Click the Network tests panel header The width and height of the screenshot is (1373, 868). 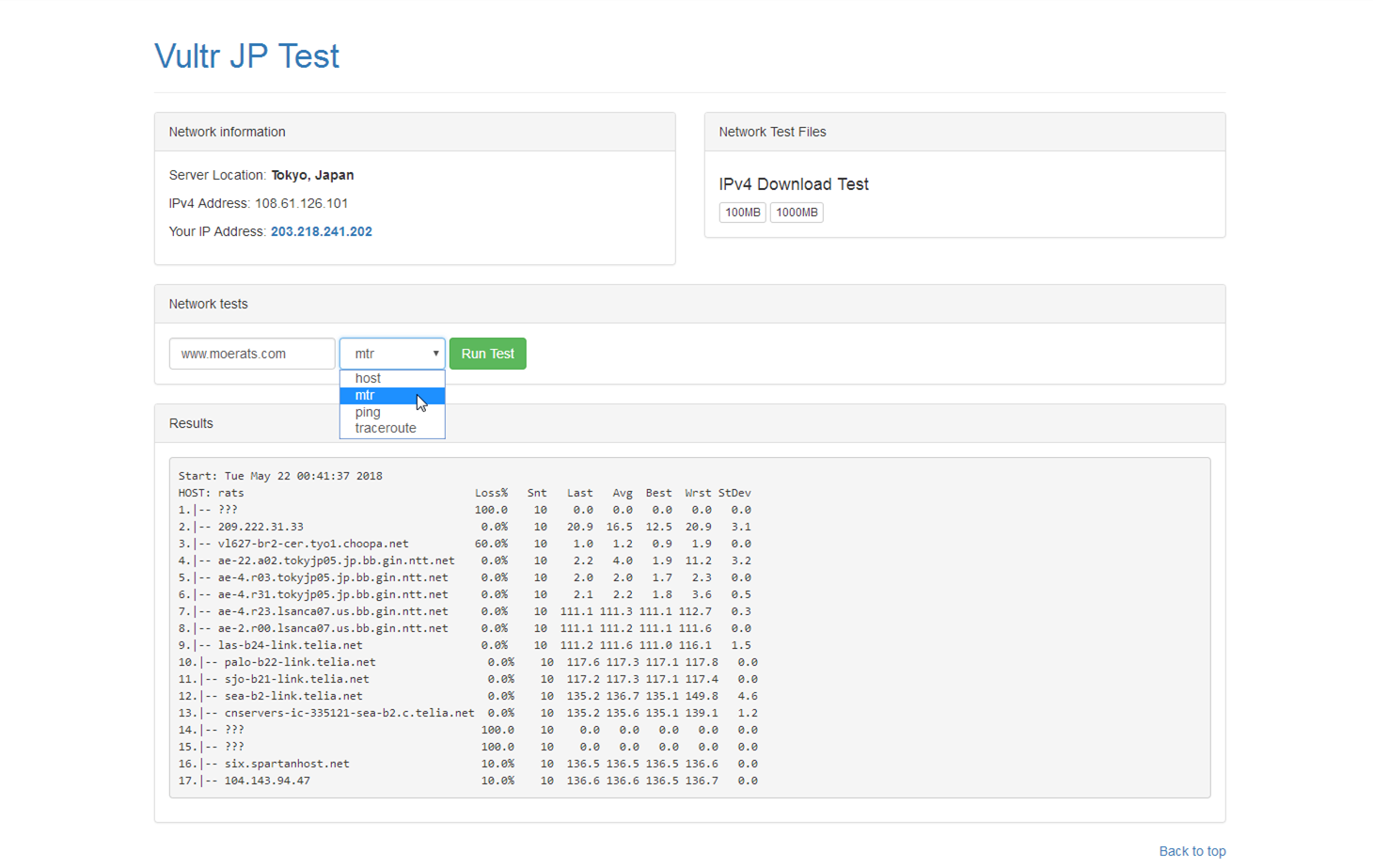click(689, 305)
